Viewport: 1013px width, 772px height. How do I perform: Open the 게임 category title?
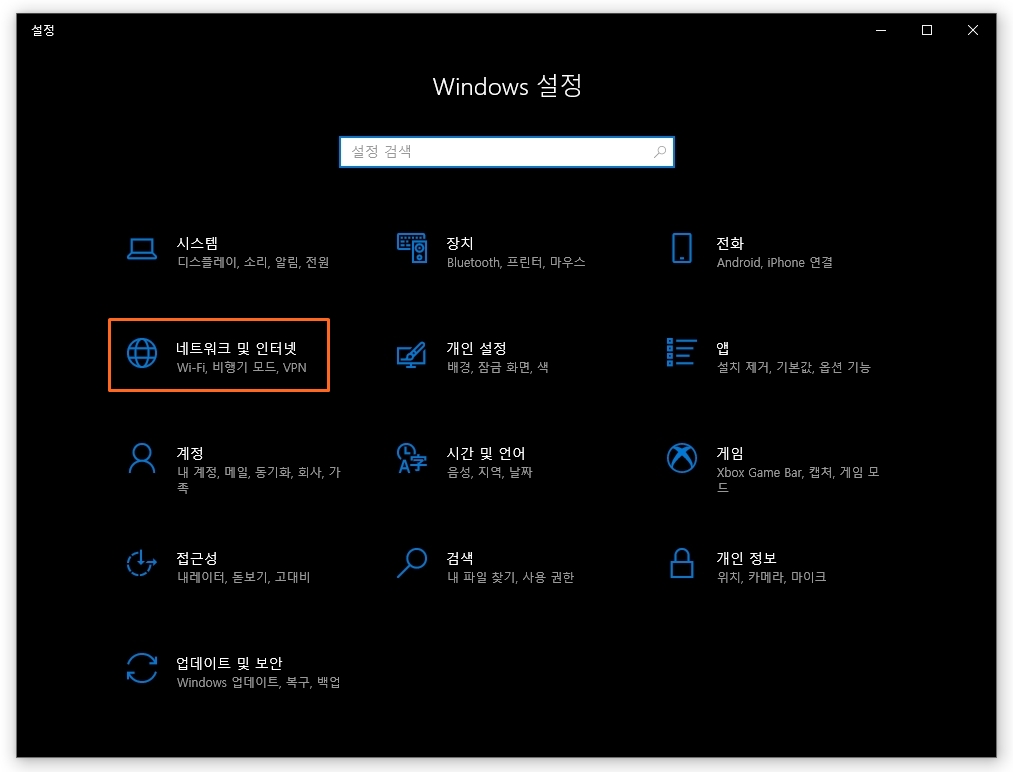point(730,453)
